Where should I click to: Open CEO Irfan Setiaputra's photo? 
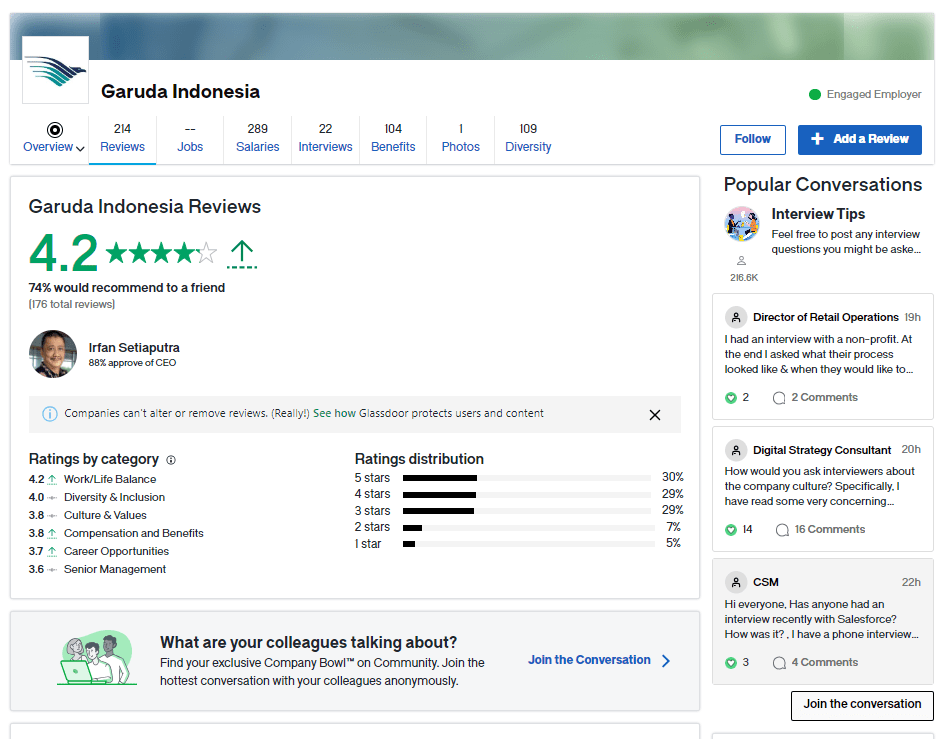(53, 354)
